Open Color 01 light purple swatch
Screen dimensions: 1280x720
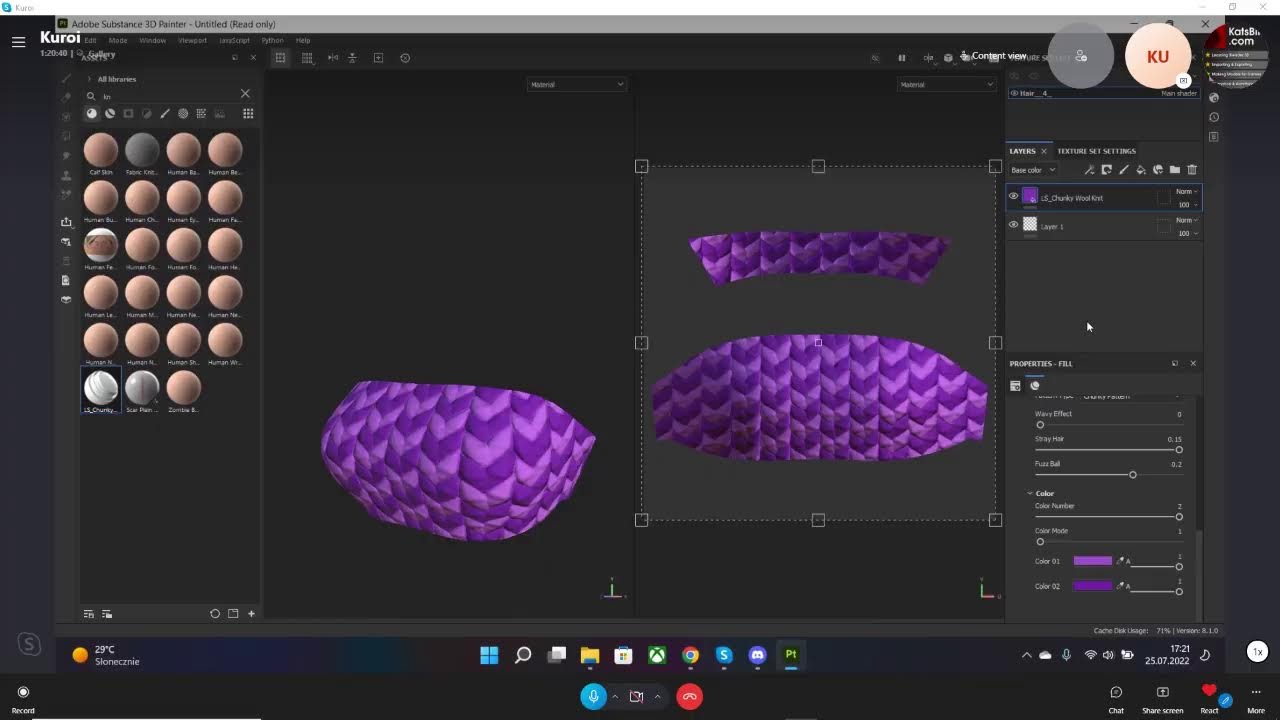1092,561
